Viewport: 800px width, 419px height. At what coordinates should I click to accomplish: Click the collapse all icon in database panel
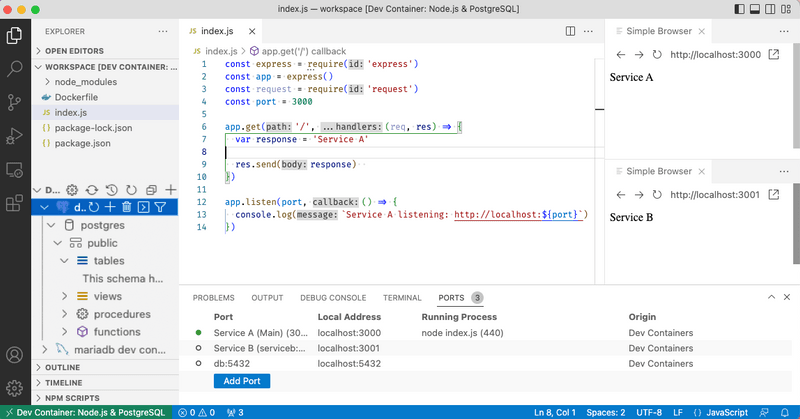point(151,190)
